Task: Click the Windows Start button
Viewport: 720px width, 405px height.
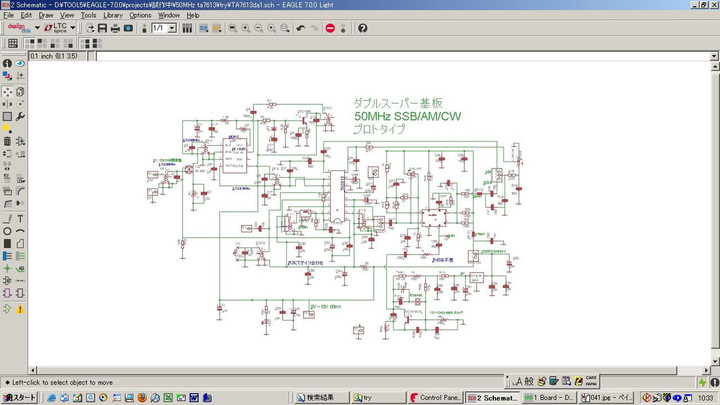Action: (x=20, y=397)
